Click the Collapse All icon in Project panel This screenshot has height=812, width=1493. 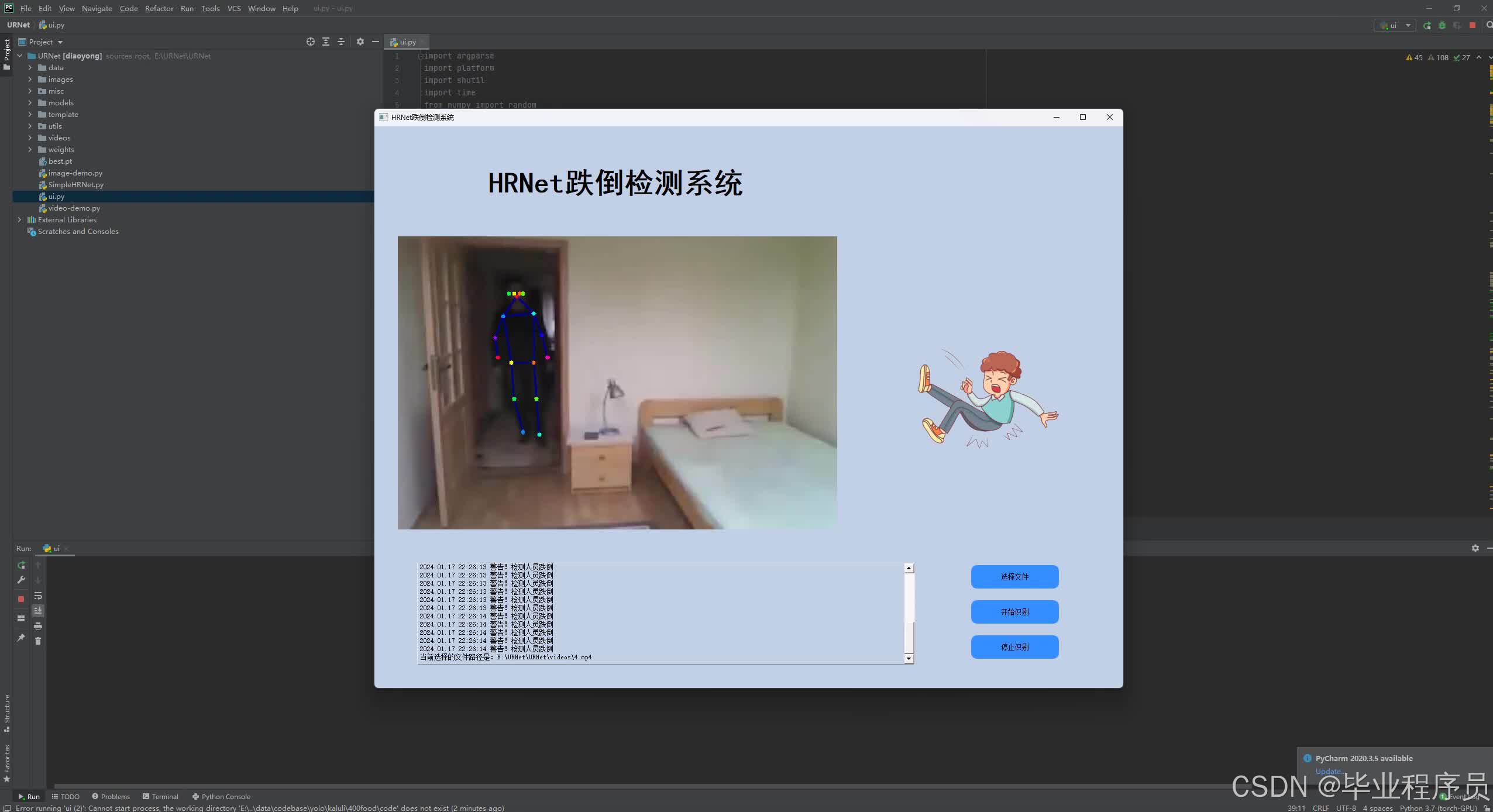tap(341, 42)
